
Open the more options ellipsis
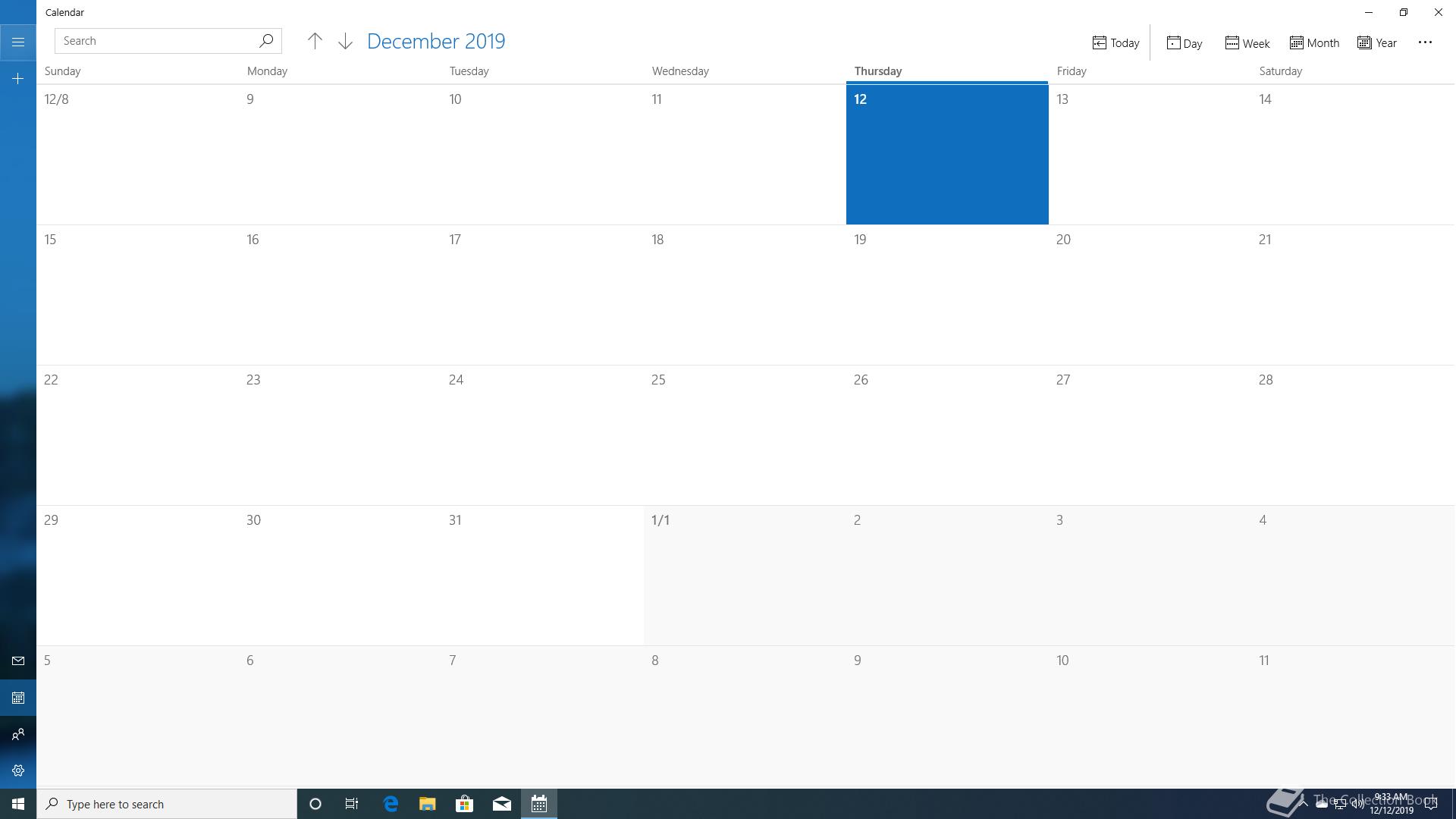(x=1425, y=42)
